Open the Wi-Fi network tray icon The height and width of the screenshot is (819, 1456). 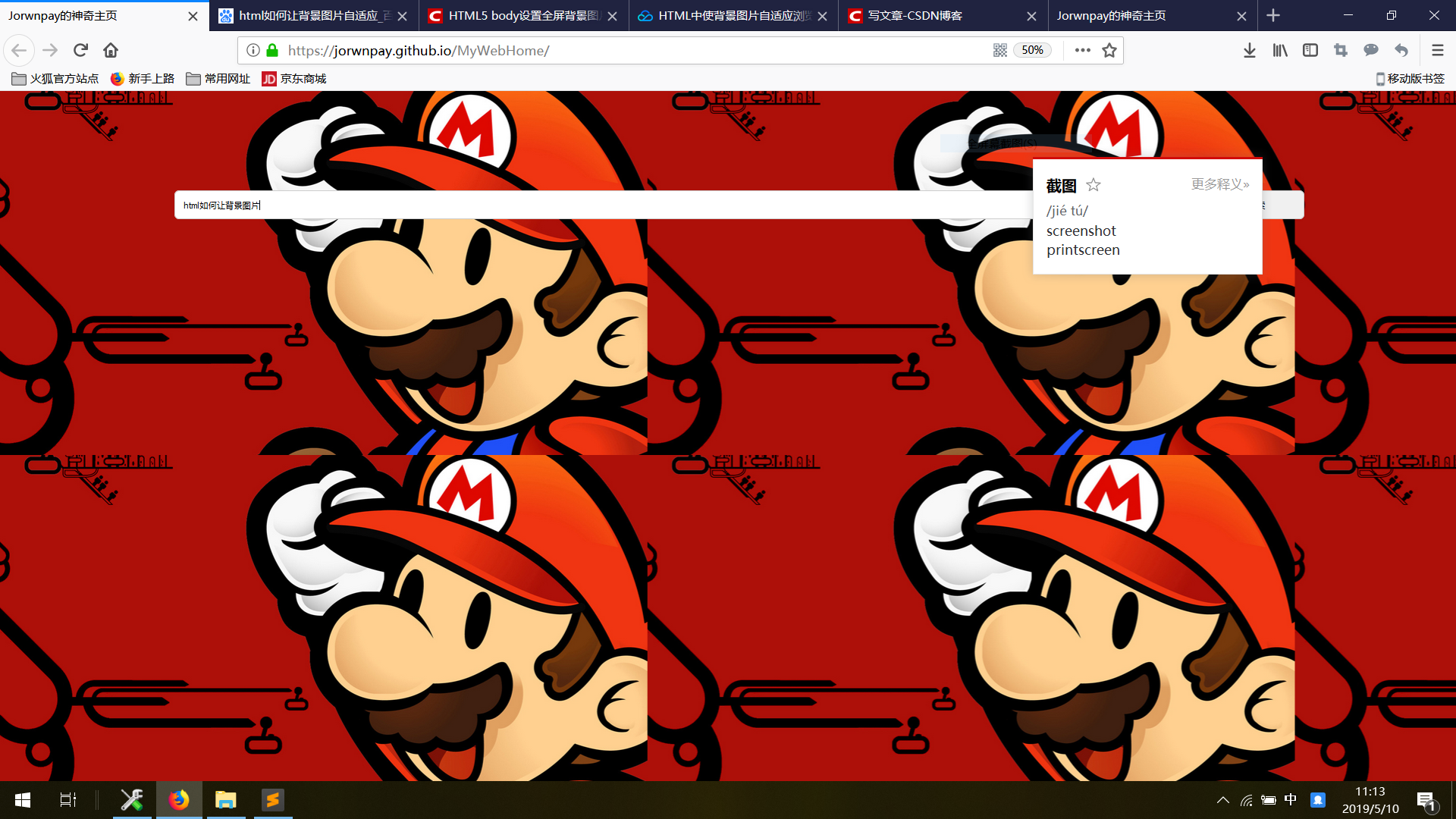(1246, 800)
